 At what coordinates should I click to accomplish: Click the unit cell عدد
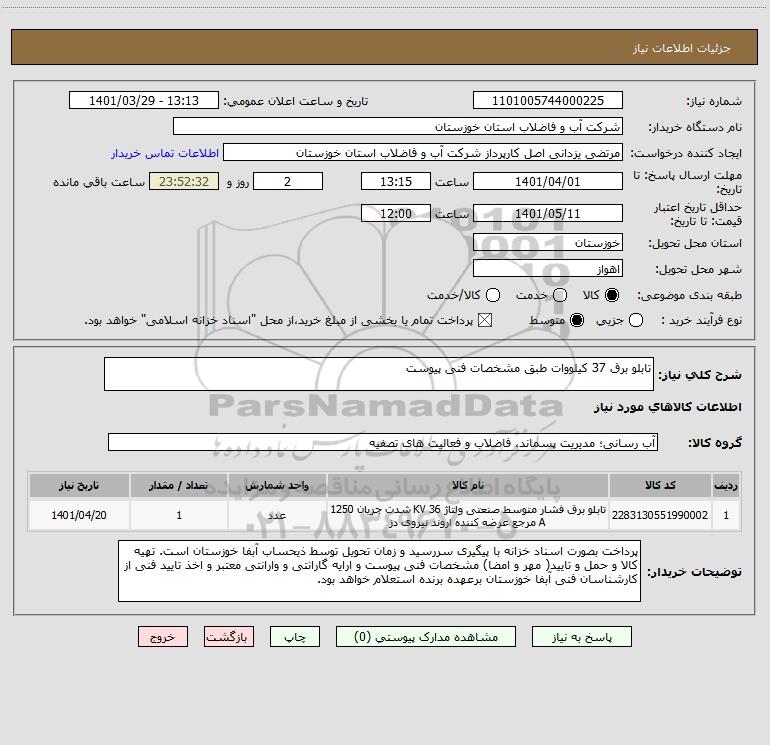coord(277,515)
